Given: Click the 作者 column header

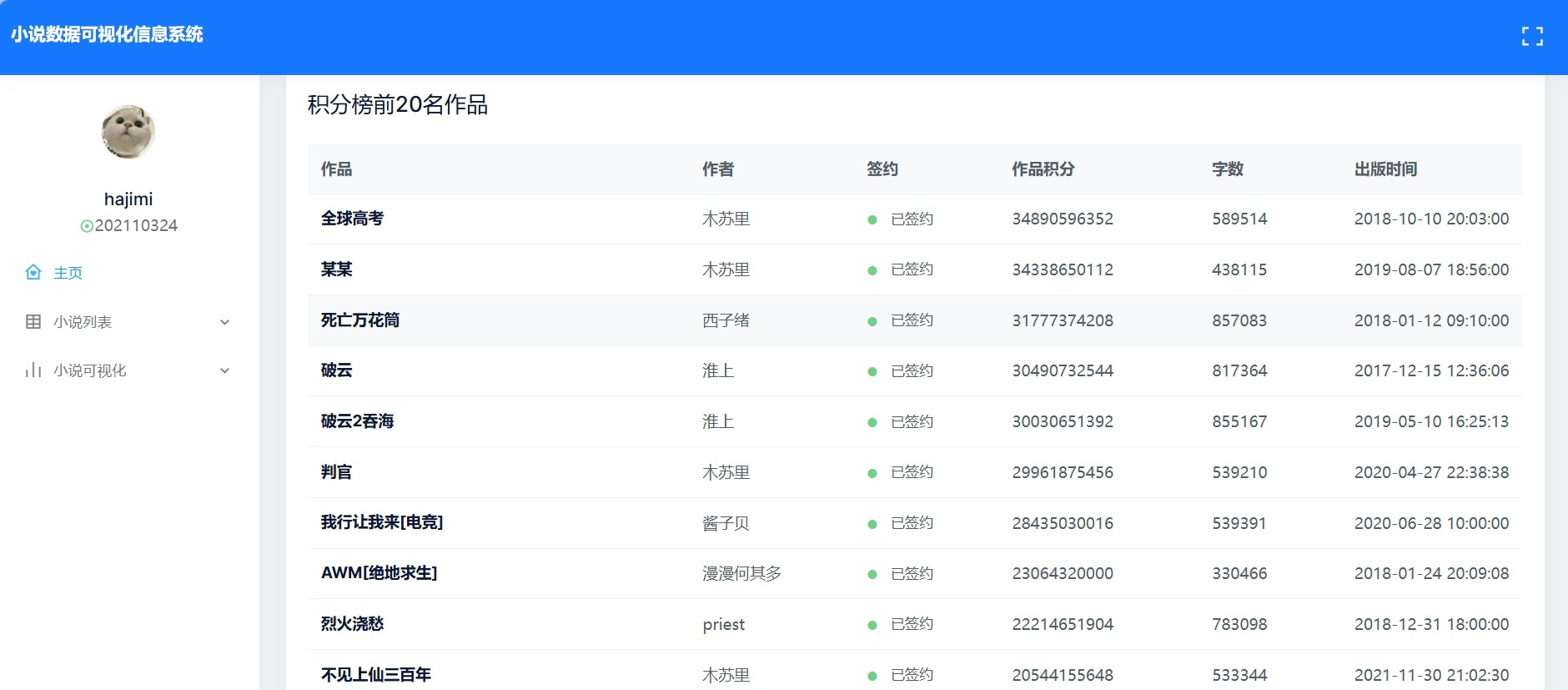Looking at the screenshot, I should click(718, 169).
